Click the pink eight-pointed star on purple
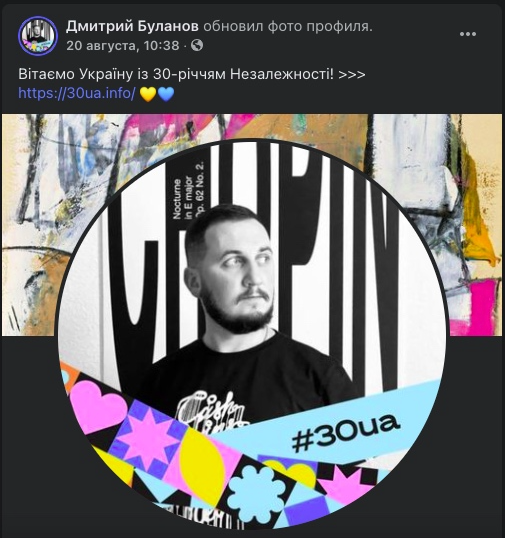Image resolution: width=505 pixels, height=538 pixels. tap(148, 441)
